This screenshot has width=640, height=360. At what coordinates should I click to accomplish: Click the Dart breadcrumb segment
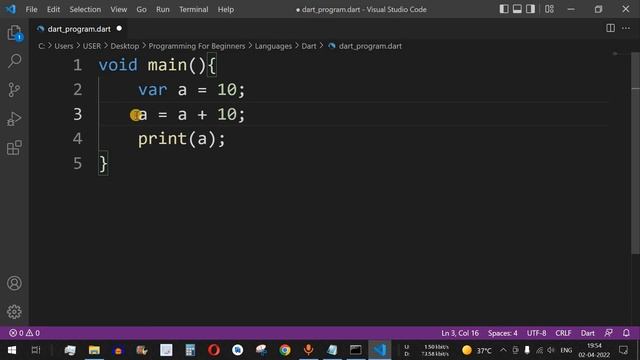pyautogui.click(x=309, y=46)
